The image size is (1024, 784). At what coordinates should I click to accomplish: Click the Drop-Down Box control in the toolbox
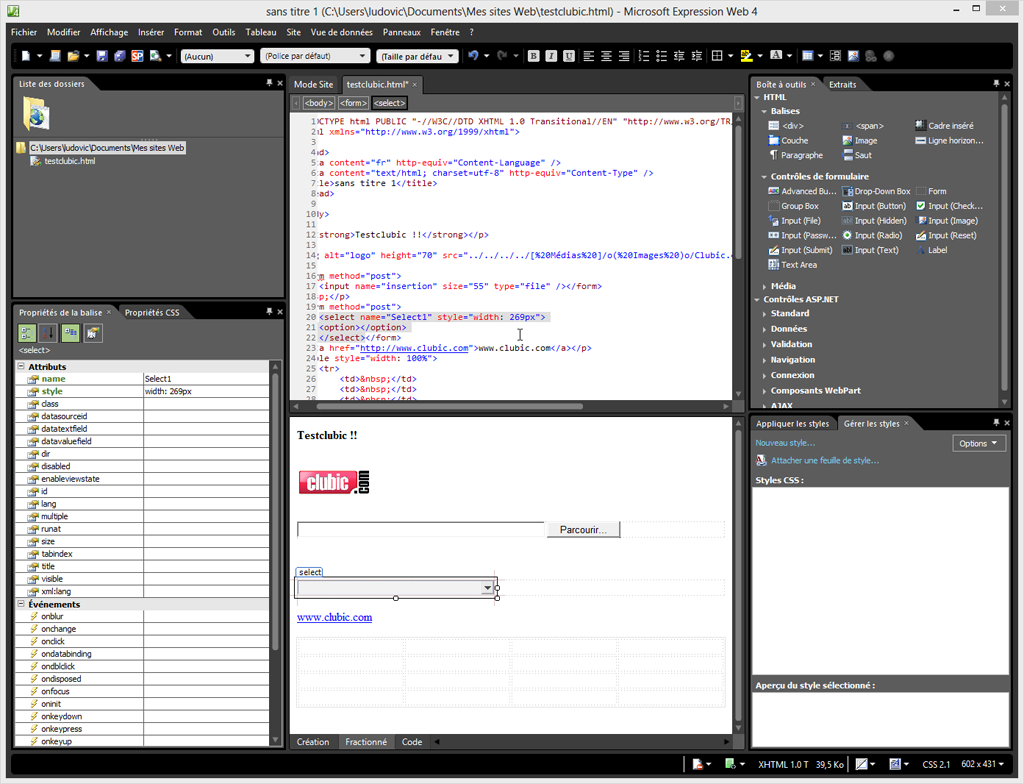point(876,191)
